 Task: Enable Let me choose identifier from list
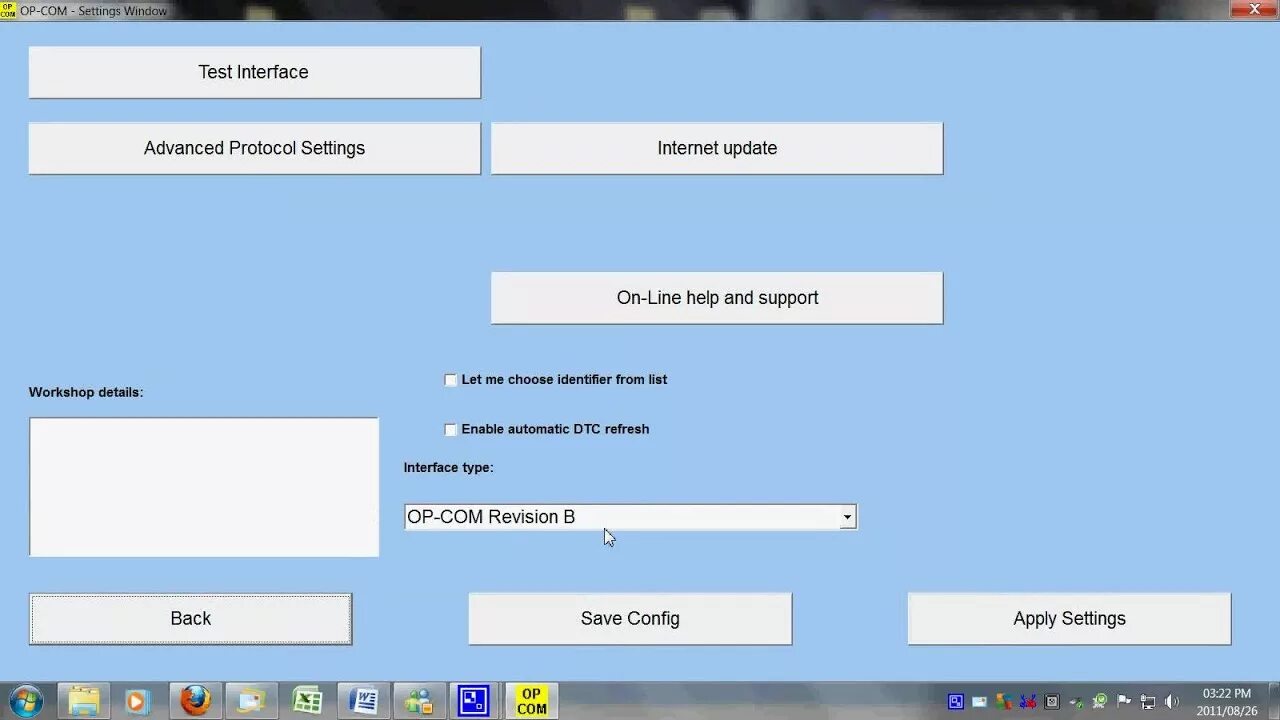click(450, 380)
